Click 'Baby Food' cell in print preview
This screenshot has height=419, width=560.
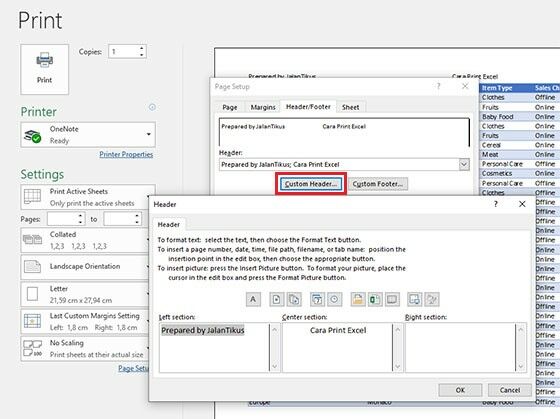pyautogui.click(x=498, y=117)
